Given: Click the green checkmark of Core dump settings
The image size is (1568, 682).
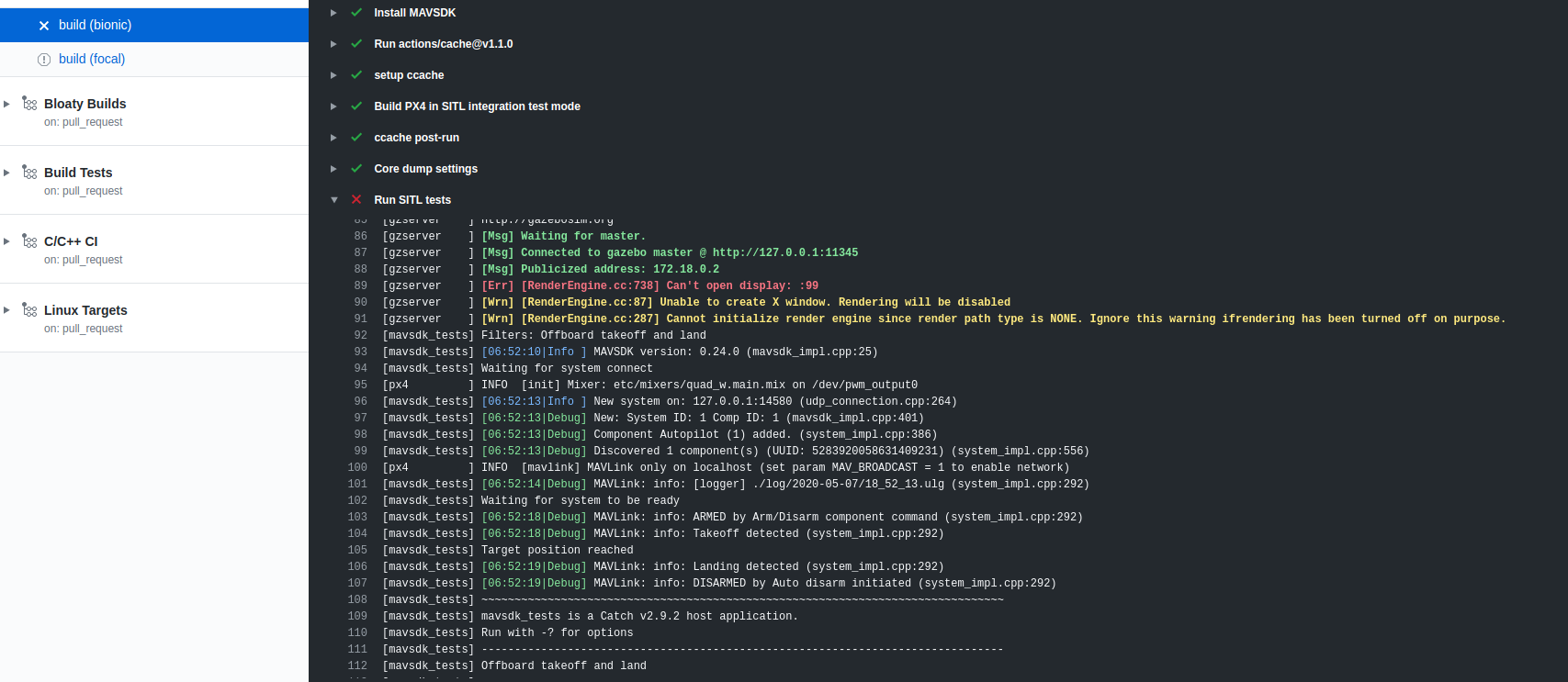Looking at the screenshot, I should [x=356, y=169].
